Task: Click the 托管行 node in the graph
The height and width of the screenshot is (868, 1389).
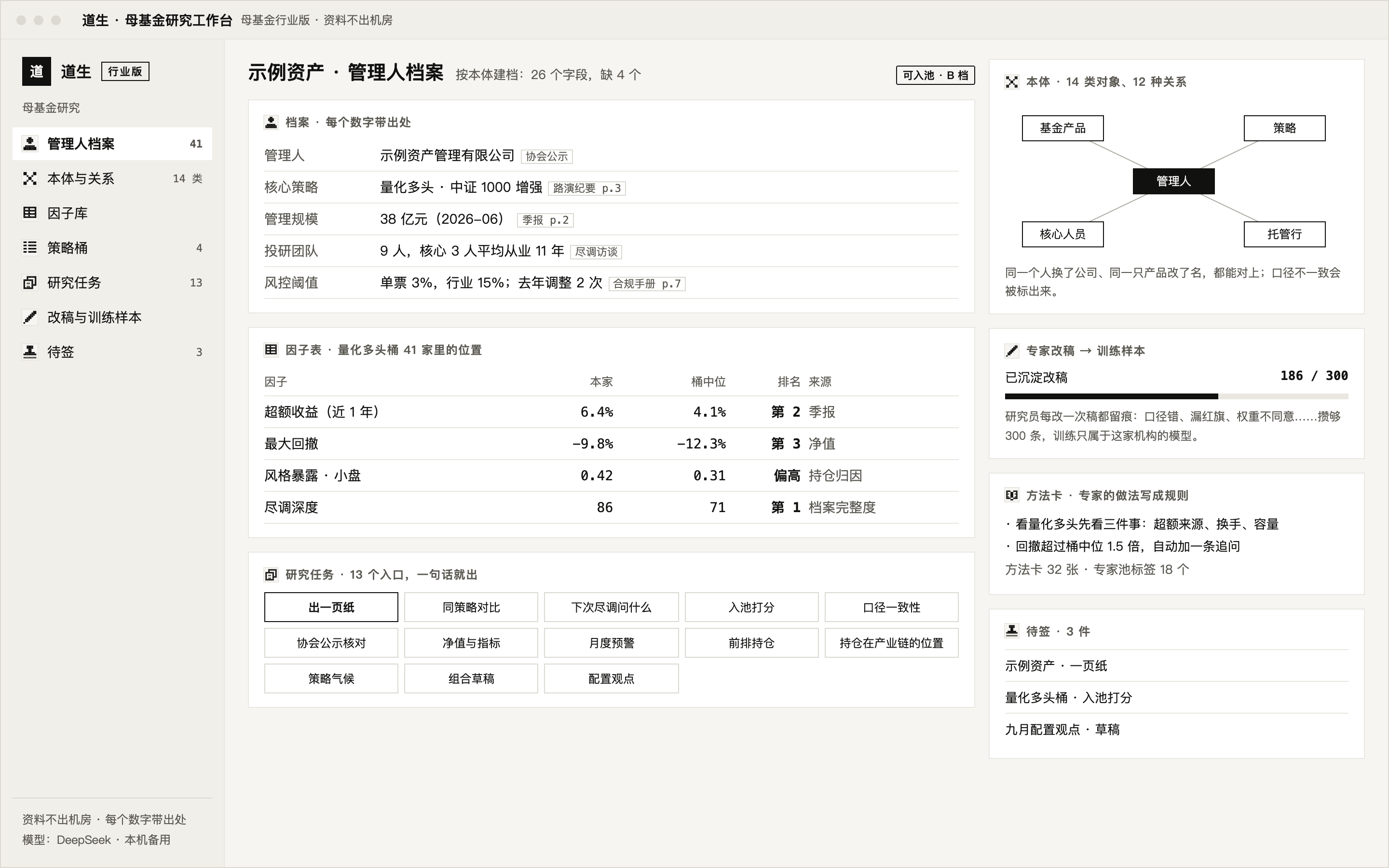Action: tap(1284, 234)
